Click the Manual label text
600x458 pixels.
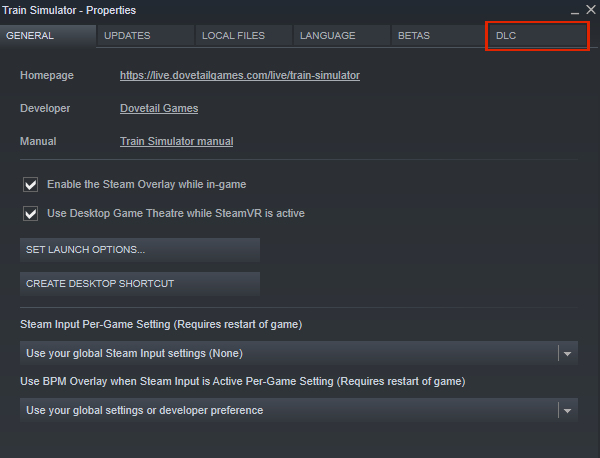click(x=38, y=141)
